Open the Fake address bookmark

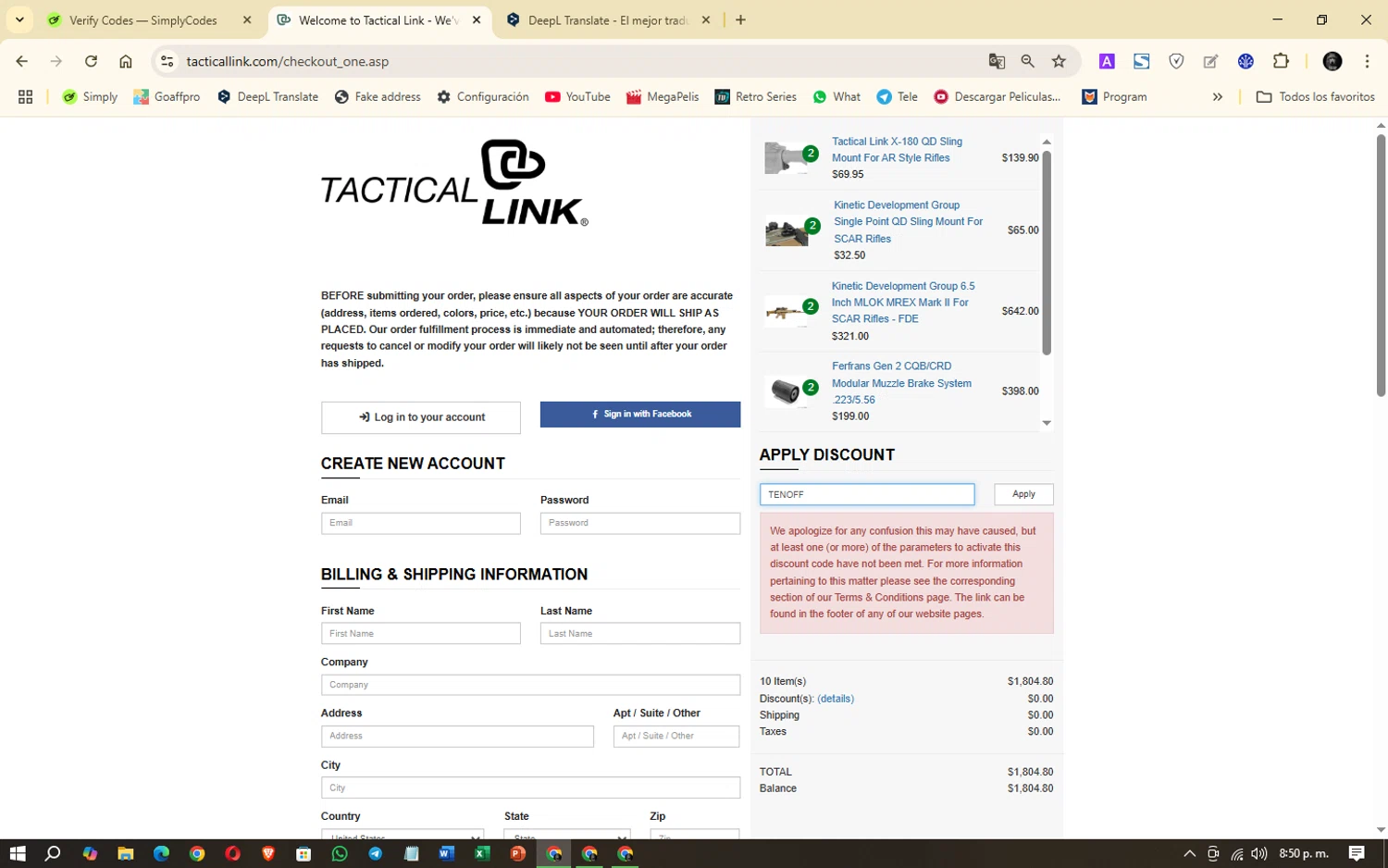pos(377,96)
